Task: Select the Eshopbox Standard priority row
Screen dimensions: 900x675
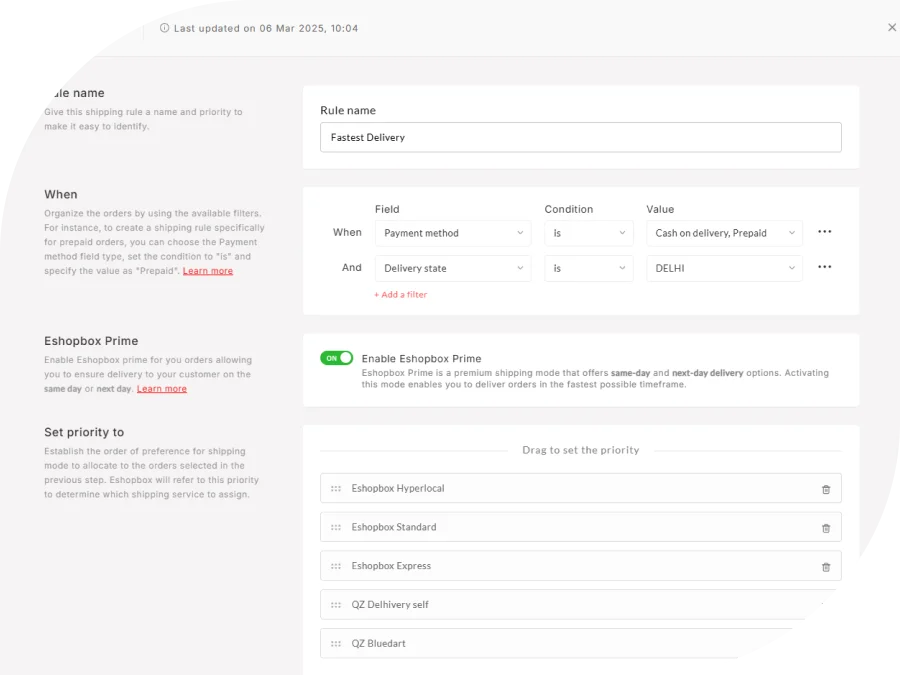Action: click(x=580, y=527)
